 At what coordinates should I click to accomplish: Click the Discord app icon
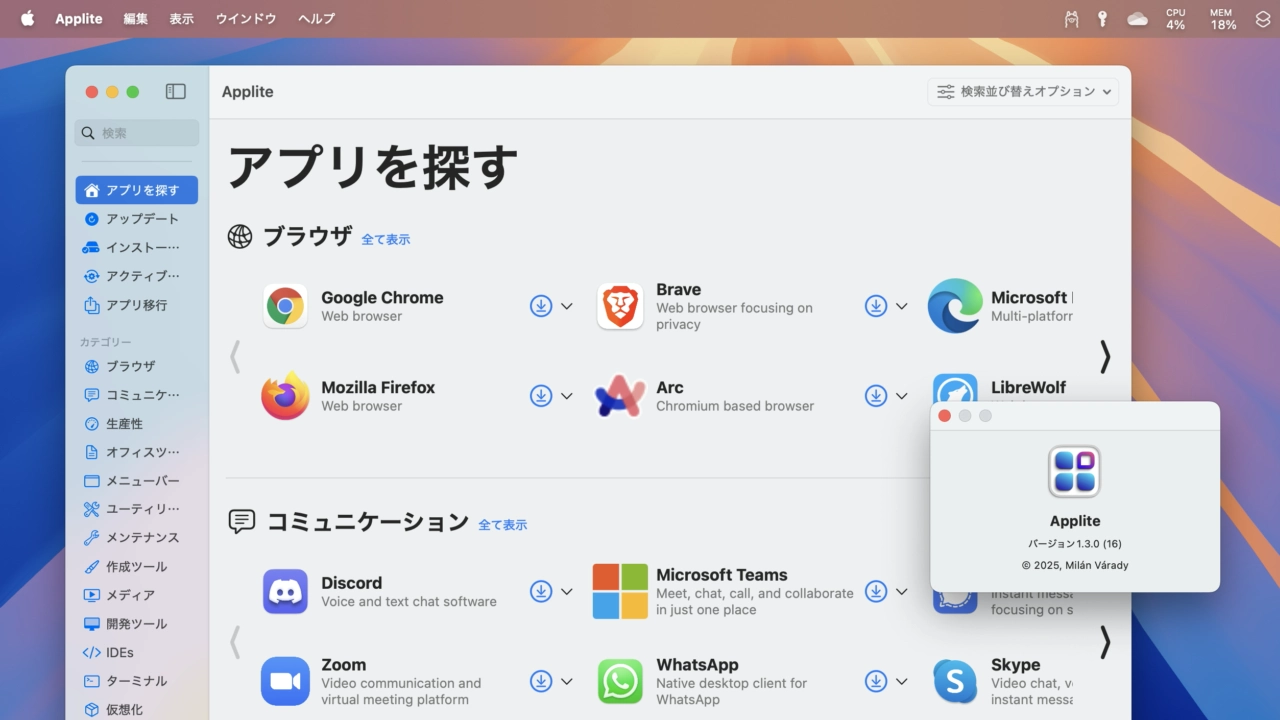click(285, 591)
